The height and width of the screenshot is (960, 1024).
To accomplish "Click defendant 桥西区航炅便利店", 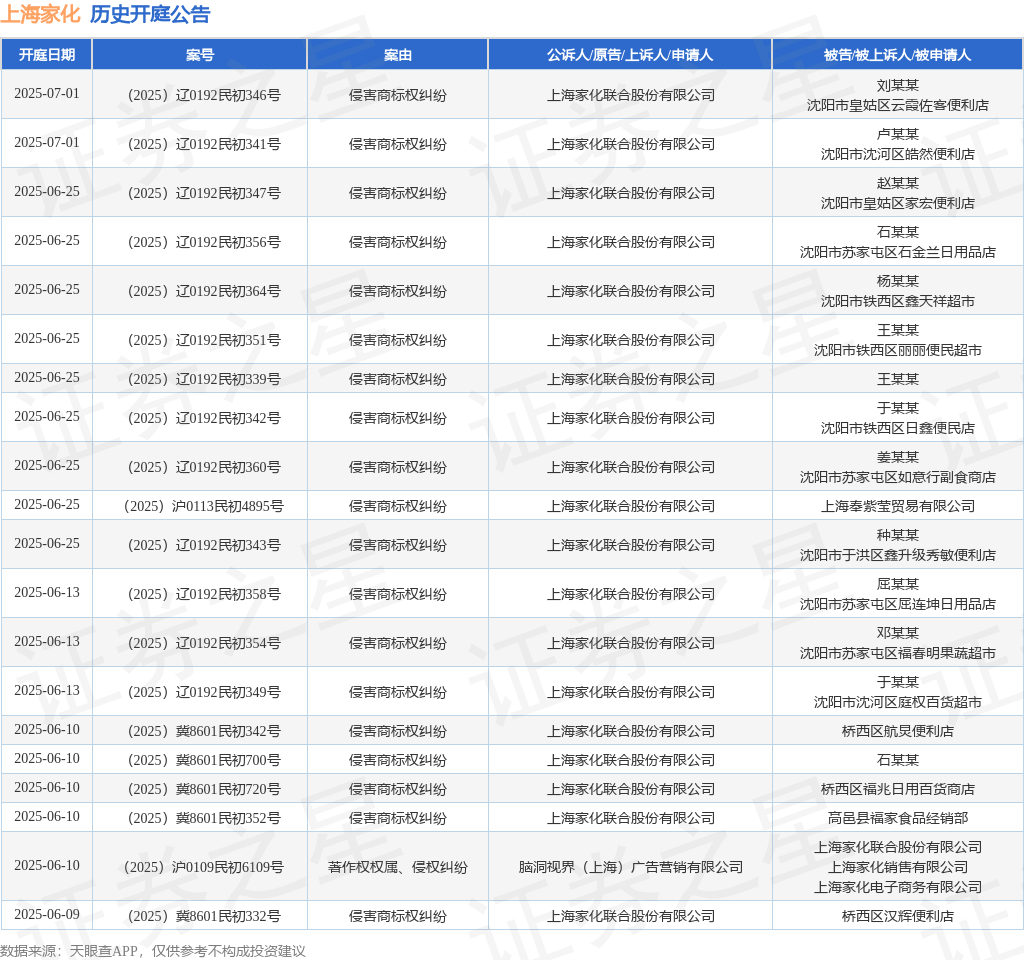I will [x=897, y=731].
